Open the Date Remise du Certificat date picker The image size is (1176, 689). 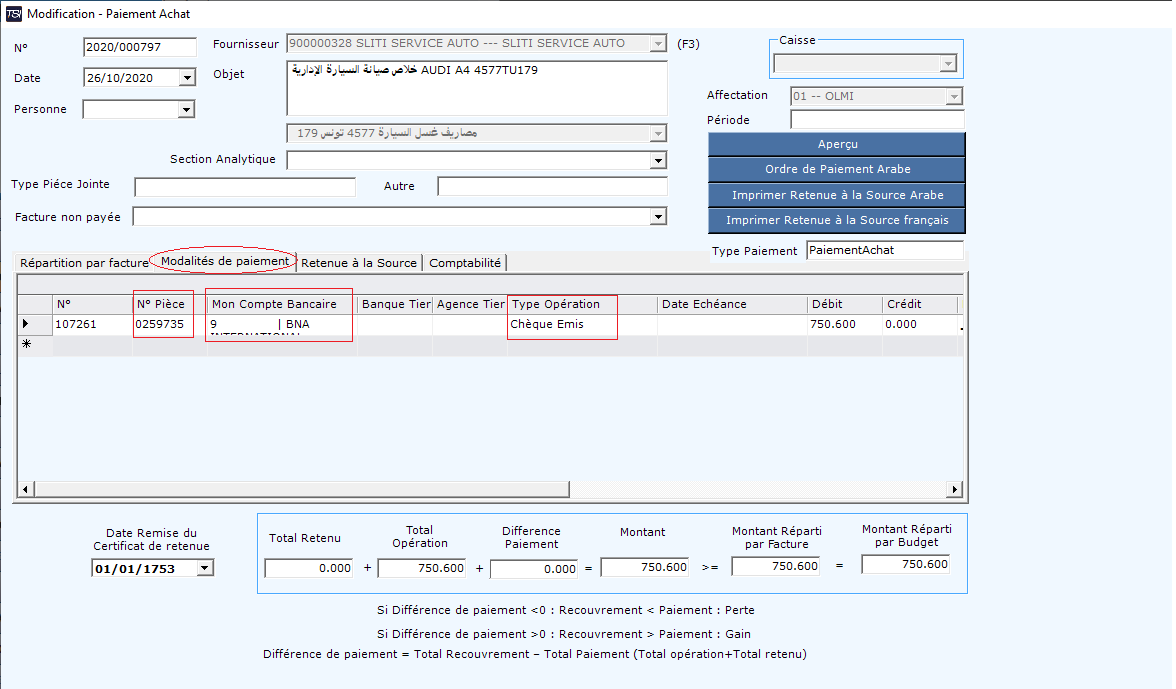point(204,568)
